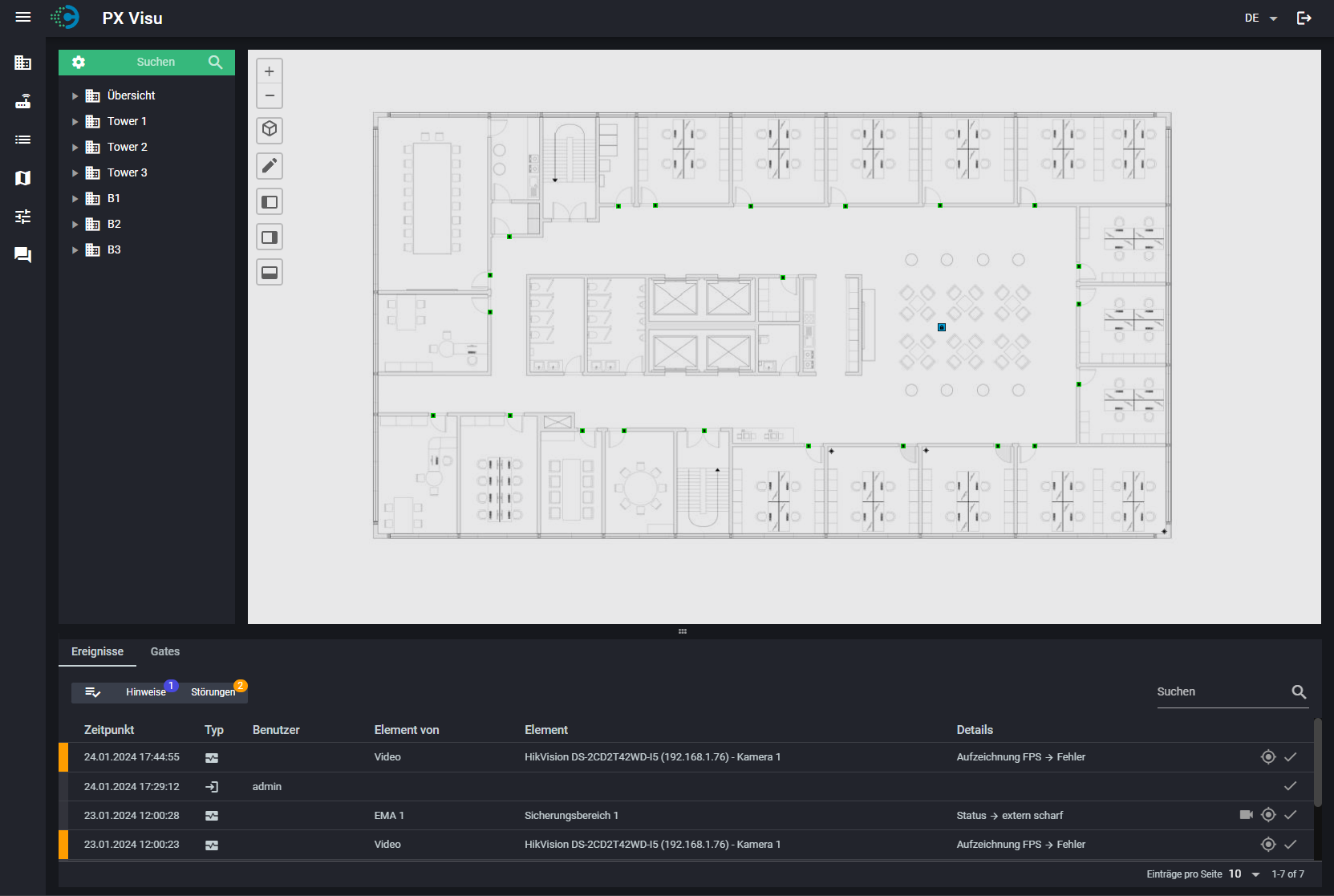Switch to the Gates tab
The image size is (1334, 896).
(165, 651)
